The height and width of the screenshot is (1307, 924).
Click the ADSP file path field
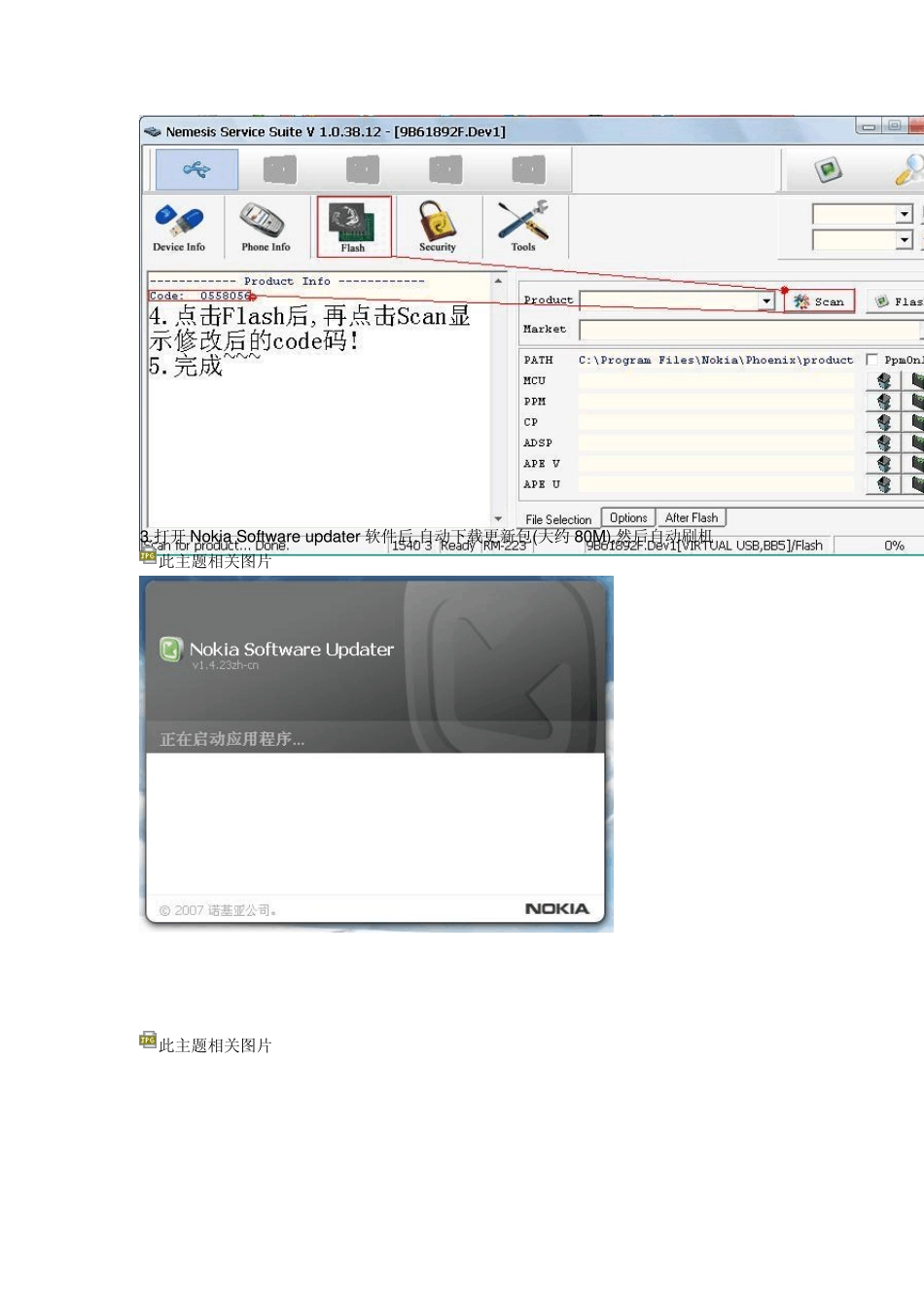716,442
